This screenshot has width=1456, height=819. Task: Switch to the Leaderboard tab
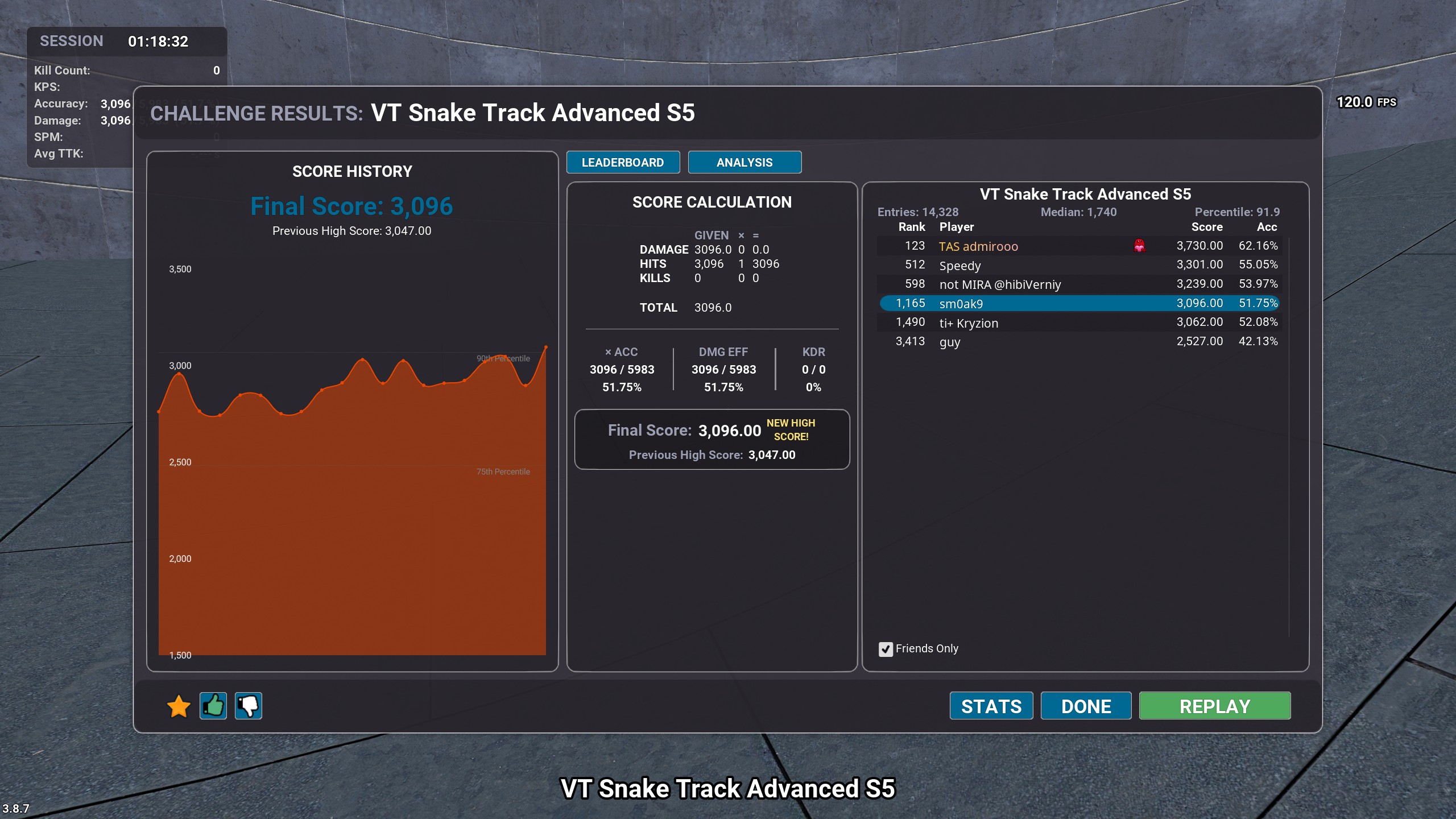pos(623,163)
